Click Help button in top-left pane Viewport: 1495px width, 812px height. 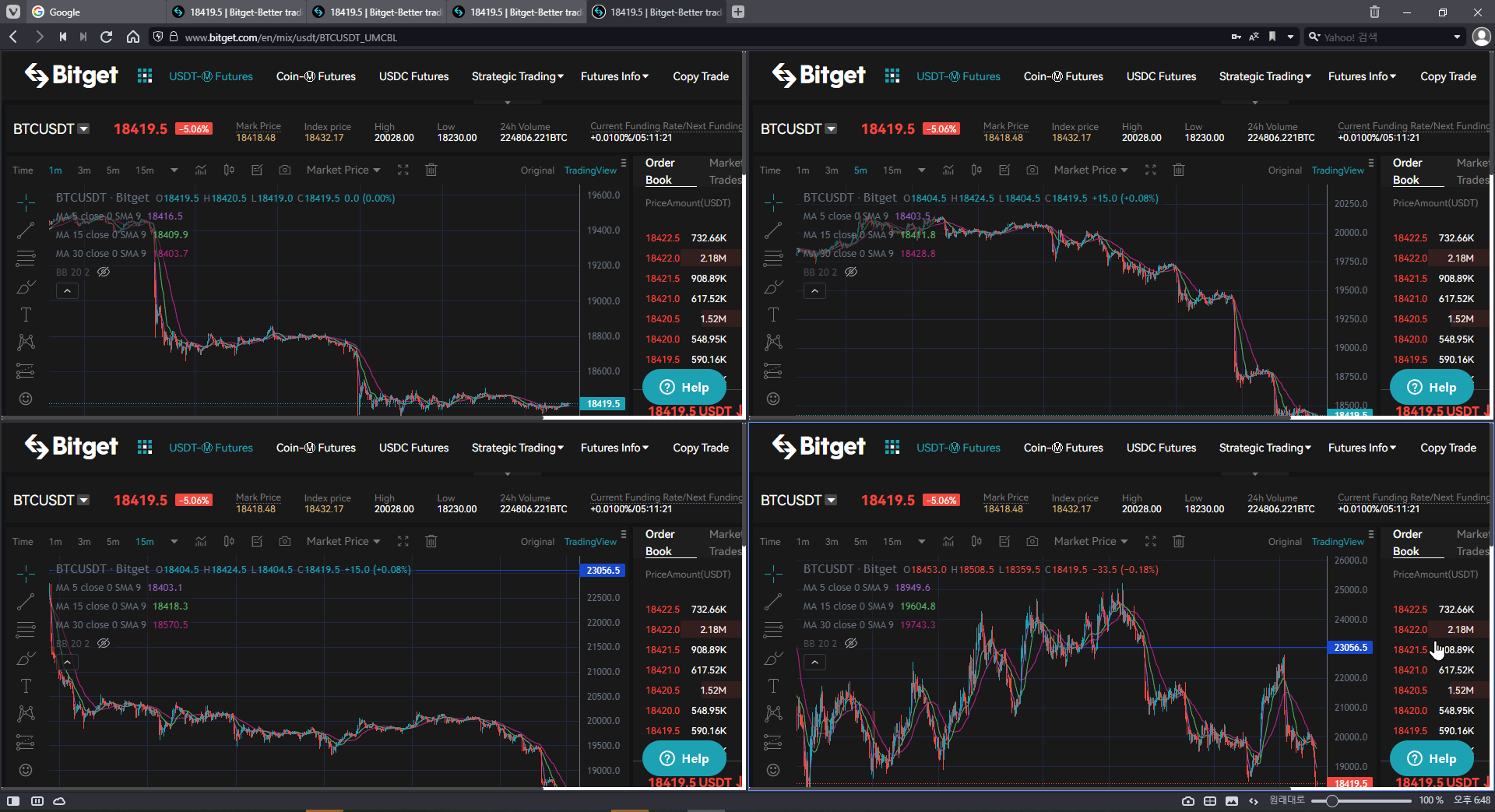coord(684,387)
